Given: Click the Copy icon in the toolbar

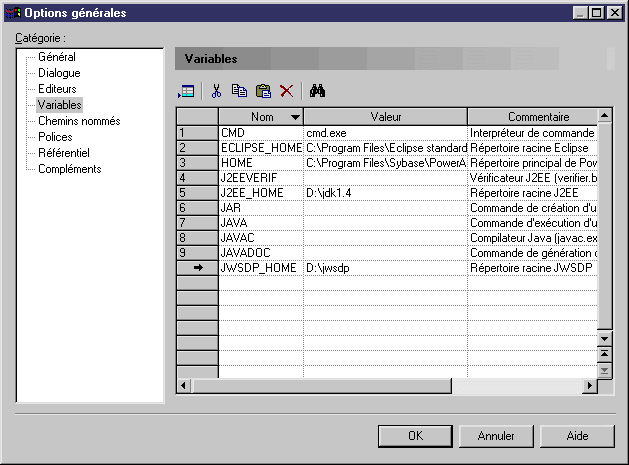Looking at the screenshot, I should point(239,91).
